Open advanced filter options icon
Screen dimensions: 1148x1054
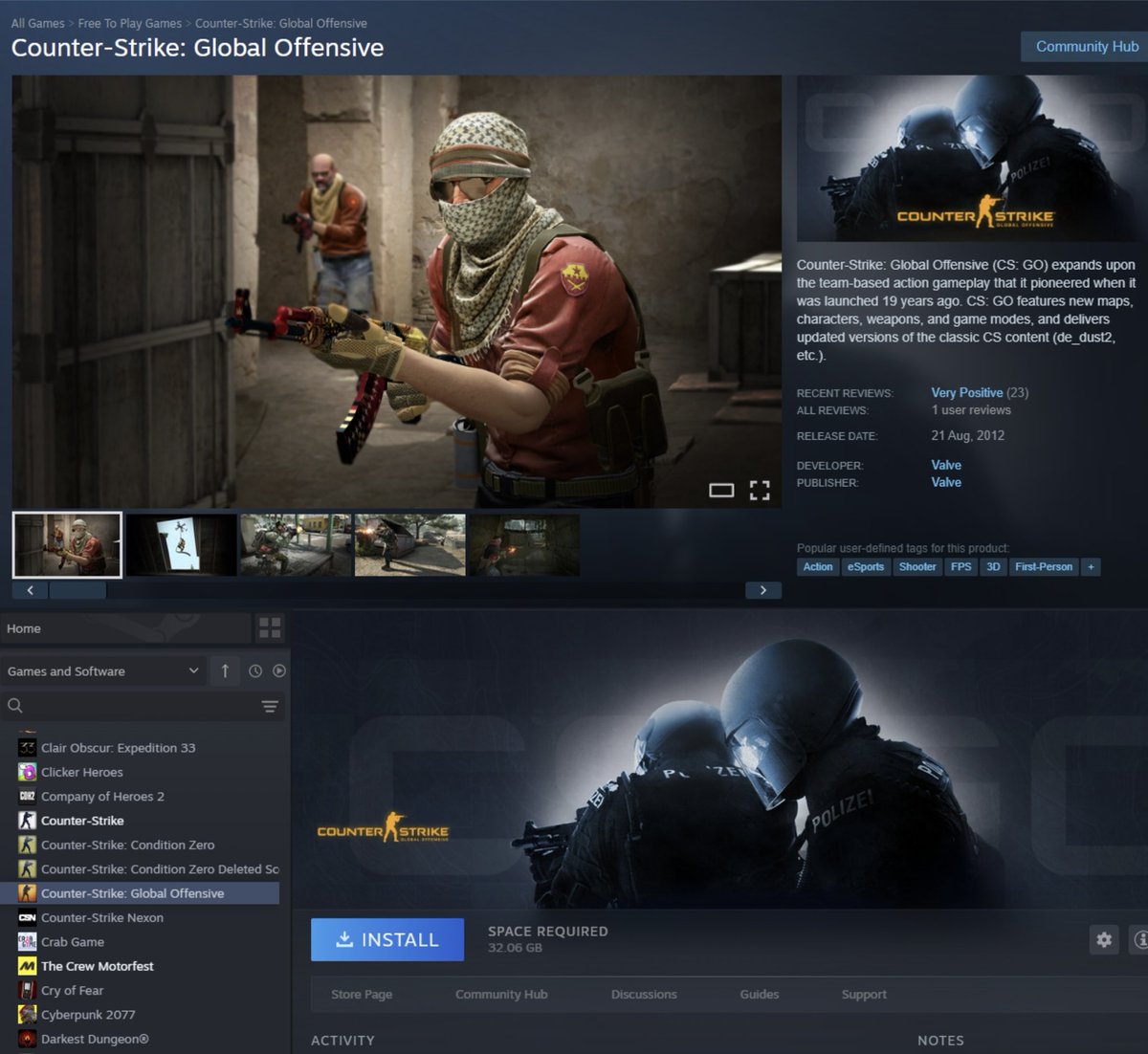click(270, 707)
